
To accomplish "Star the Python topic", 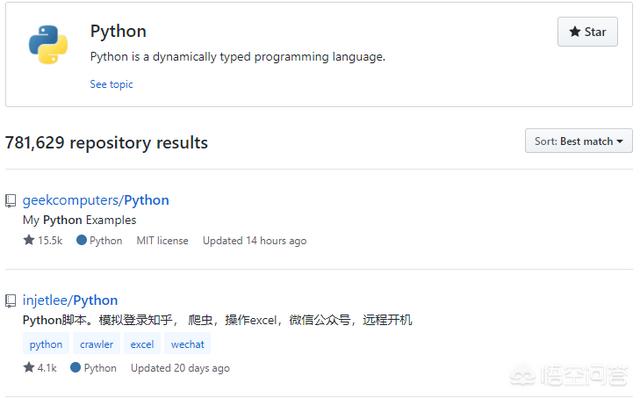I will [x=587, y=32].
